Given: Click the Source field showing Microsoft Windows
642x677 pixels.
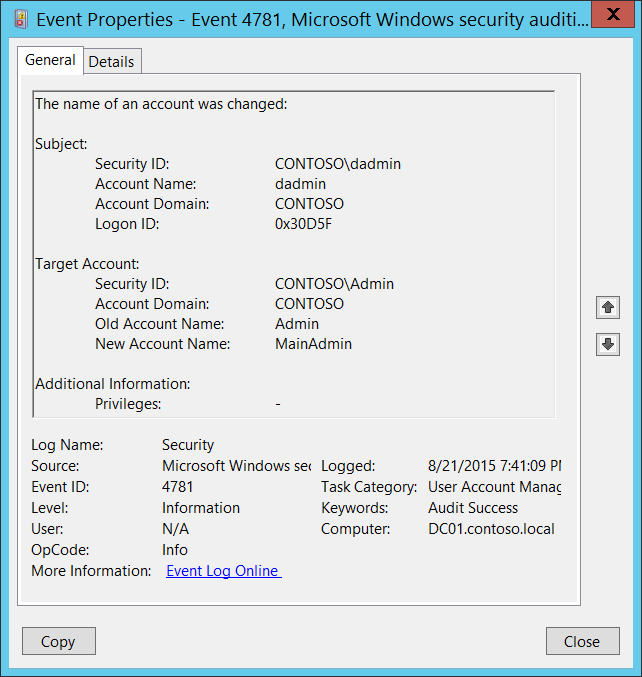Looking at the screenshot, I should click(x=236, y=466).
